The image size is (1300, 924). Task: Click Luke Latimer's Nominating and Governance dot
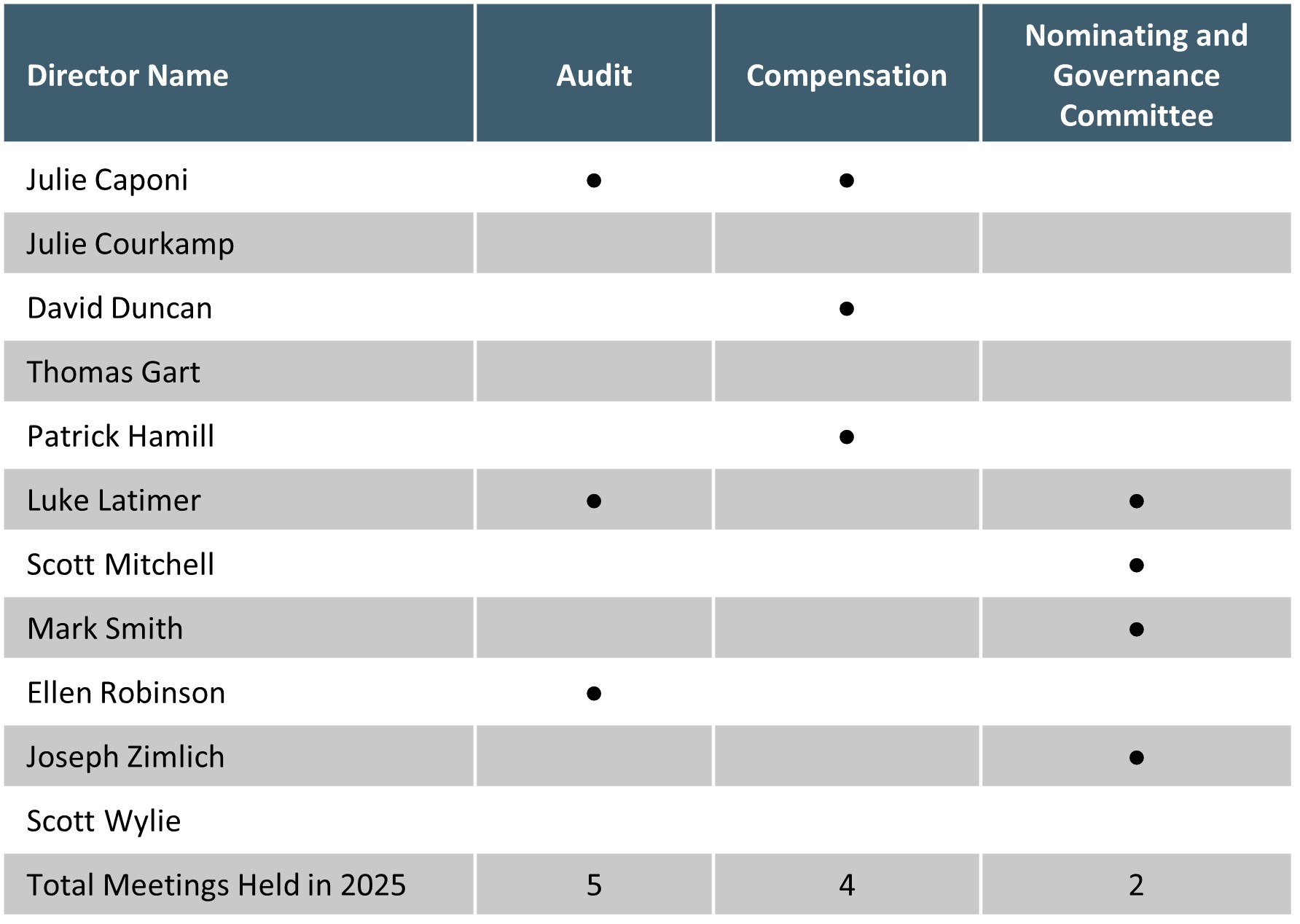(1136, 501)
